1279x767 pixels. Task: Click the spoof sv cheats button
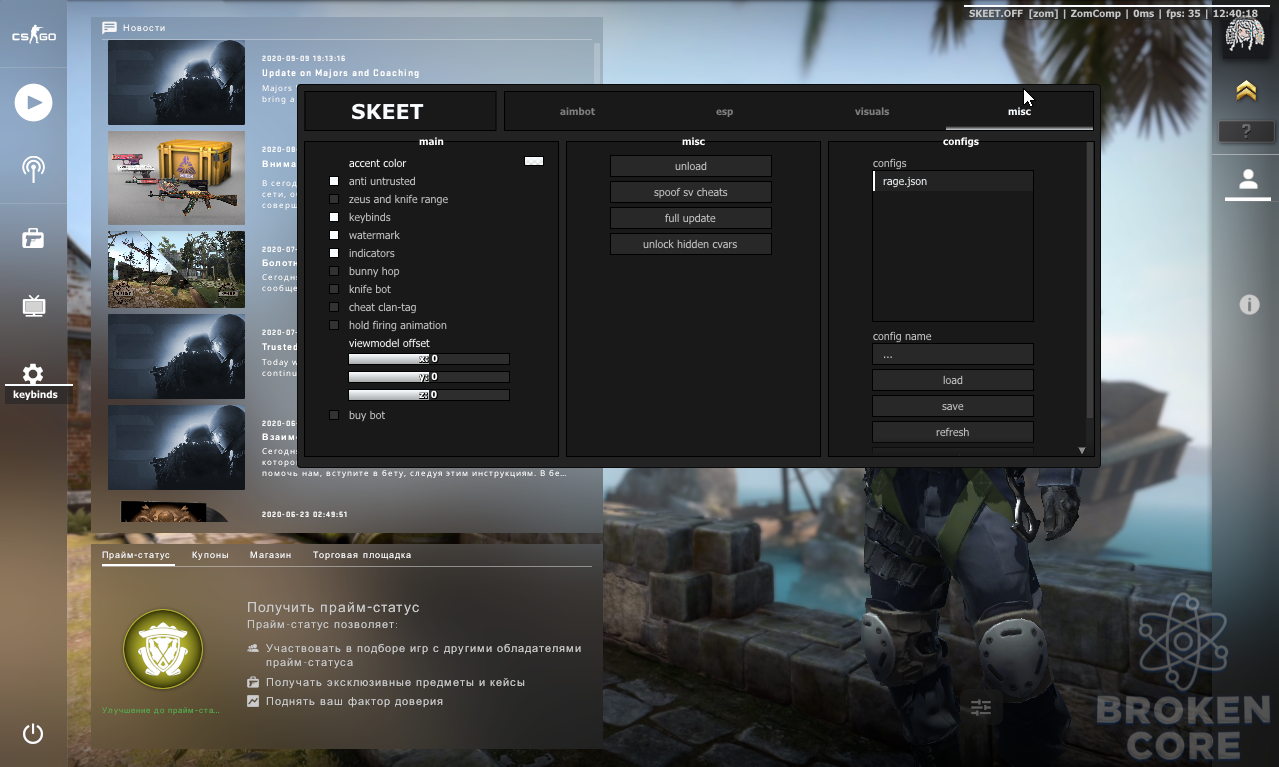point(691,192)
